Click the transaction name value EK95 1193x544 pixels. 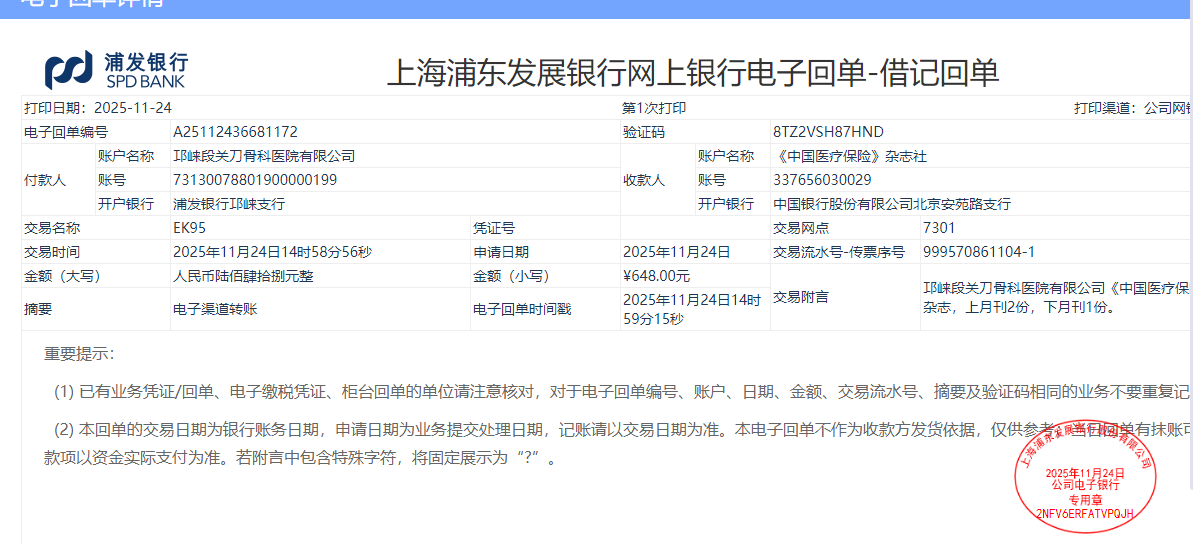tap(190, 228)
